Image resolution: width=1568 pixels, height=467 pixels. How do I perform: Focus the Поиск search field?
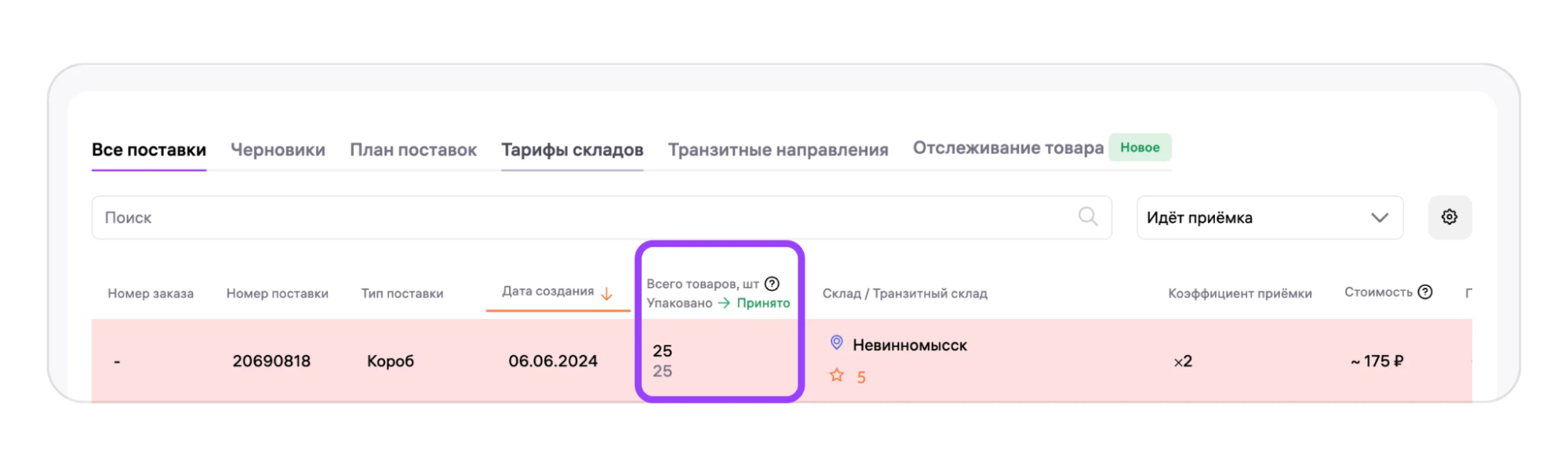(x=580, y=218)
